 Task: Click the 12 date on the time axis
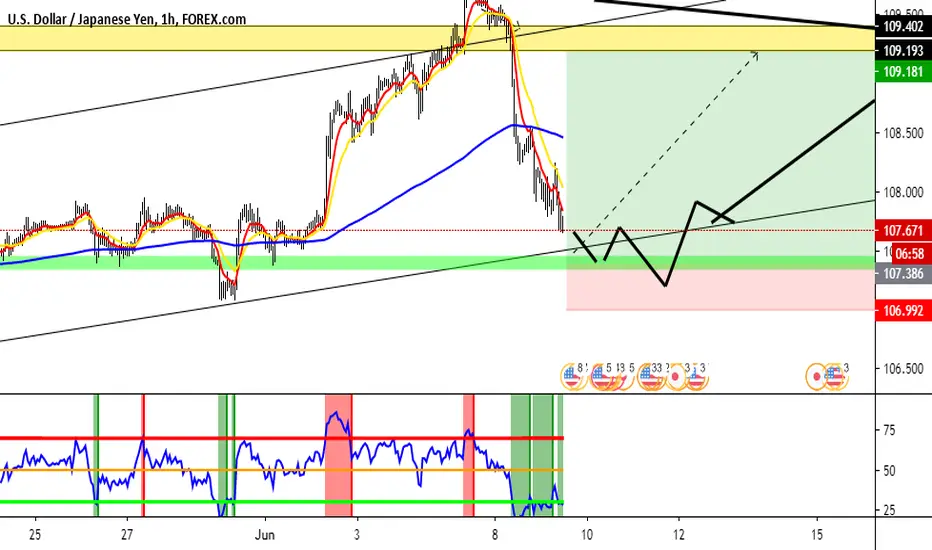tap(679, 535)
